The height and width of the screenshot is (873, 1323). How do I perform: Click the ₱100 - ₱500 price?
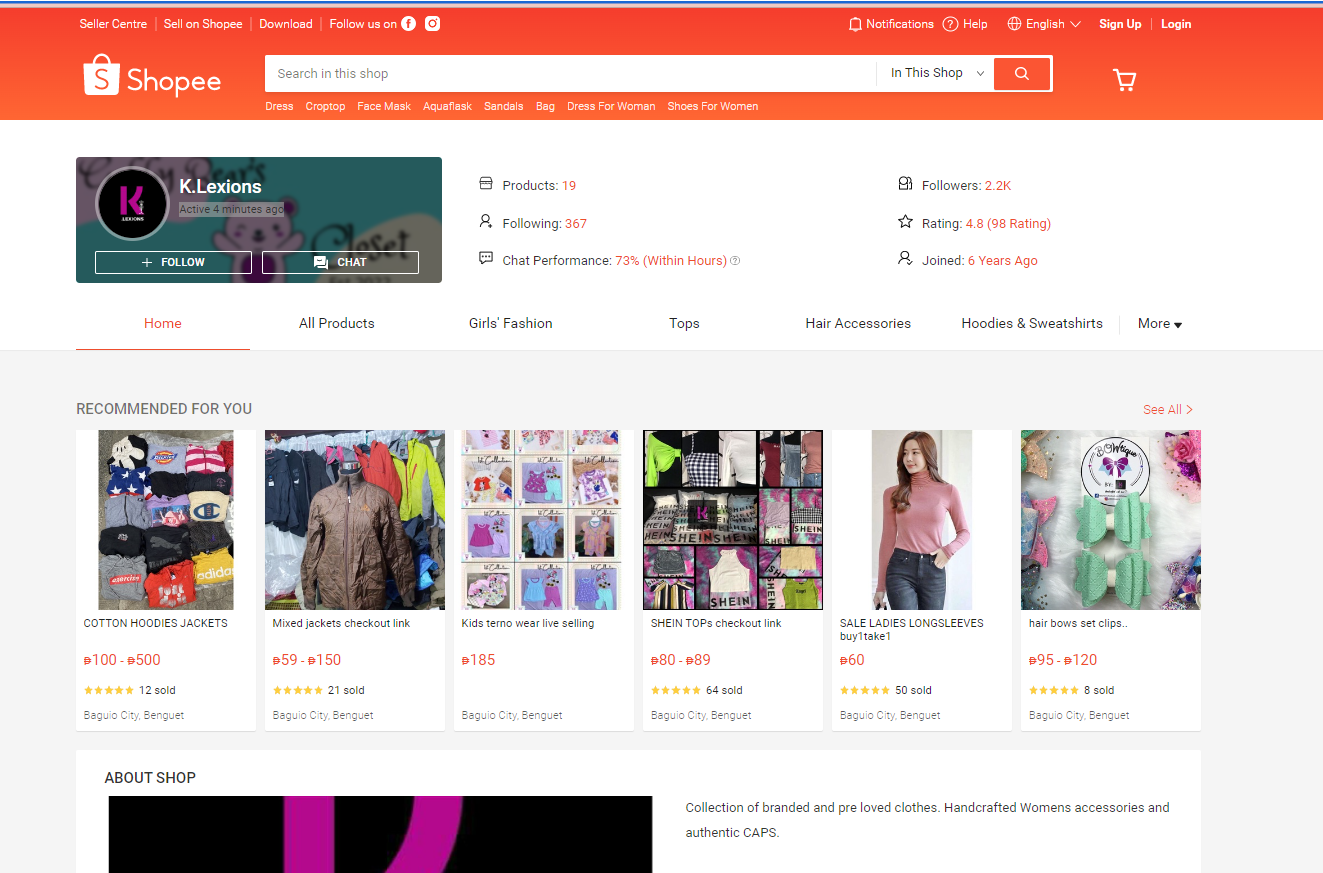click(x=122, y=660)
